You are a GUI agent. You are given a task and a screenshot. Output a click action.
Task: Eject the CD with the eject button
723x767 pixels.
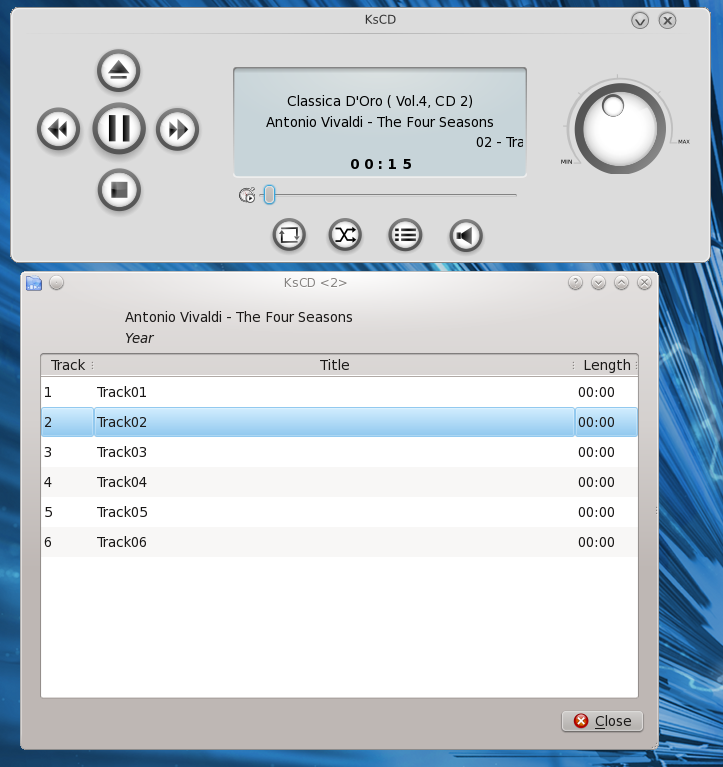(x=118, y=71)
